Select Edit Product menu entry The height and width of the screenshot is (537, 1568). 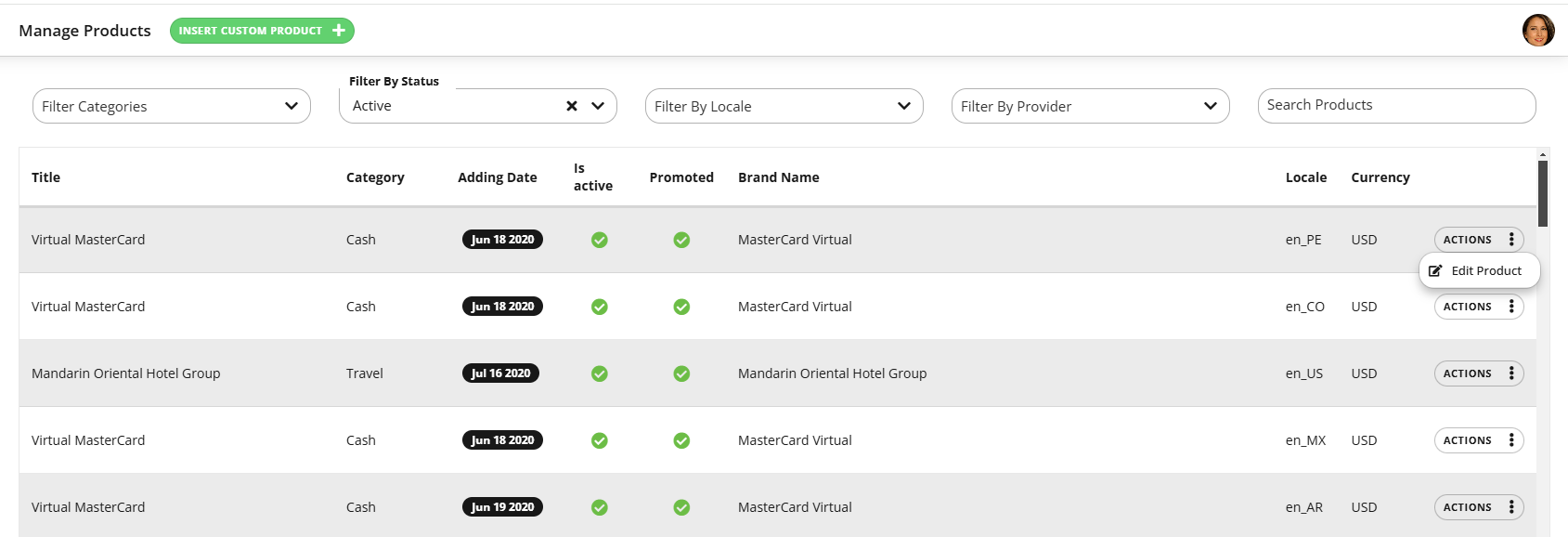tap(1480, 270)
